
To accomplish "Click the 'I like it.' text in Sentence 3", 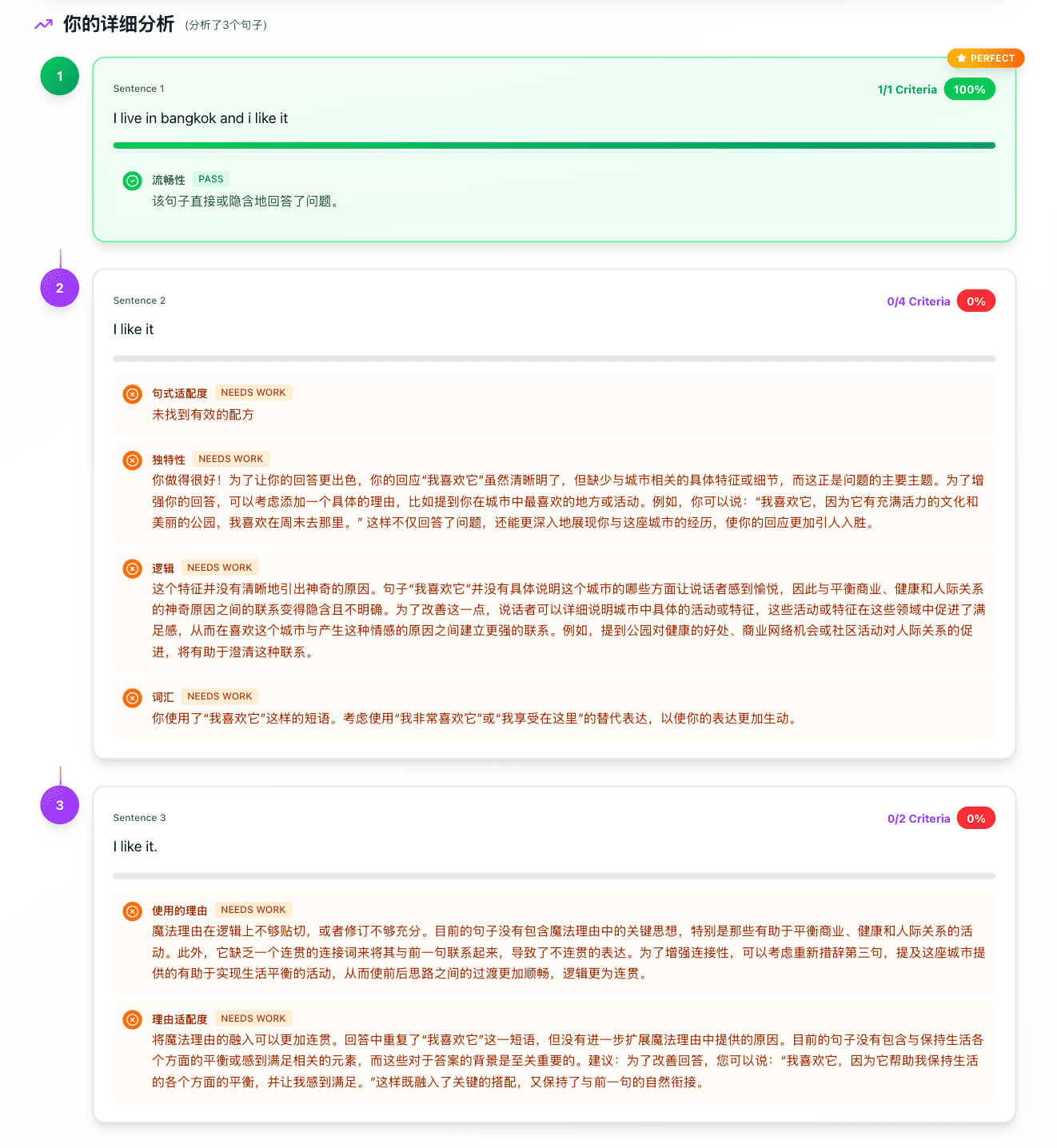I will click(x=135, y=847).
